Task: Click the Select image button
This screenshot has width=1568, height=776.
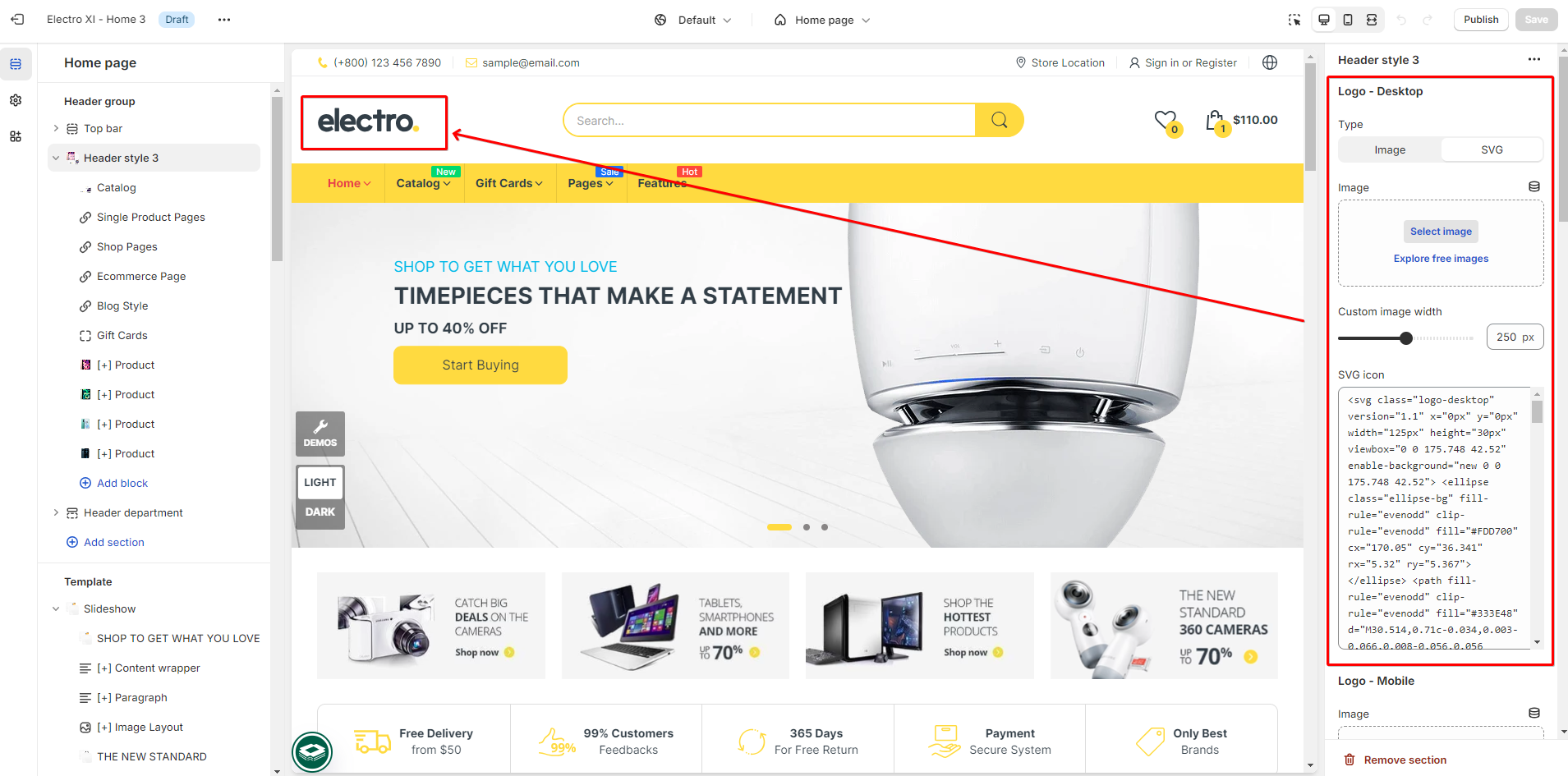Action: 1441,232
